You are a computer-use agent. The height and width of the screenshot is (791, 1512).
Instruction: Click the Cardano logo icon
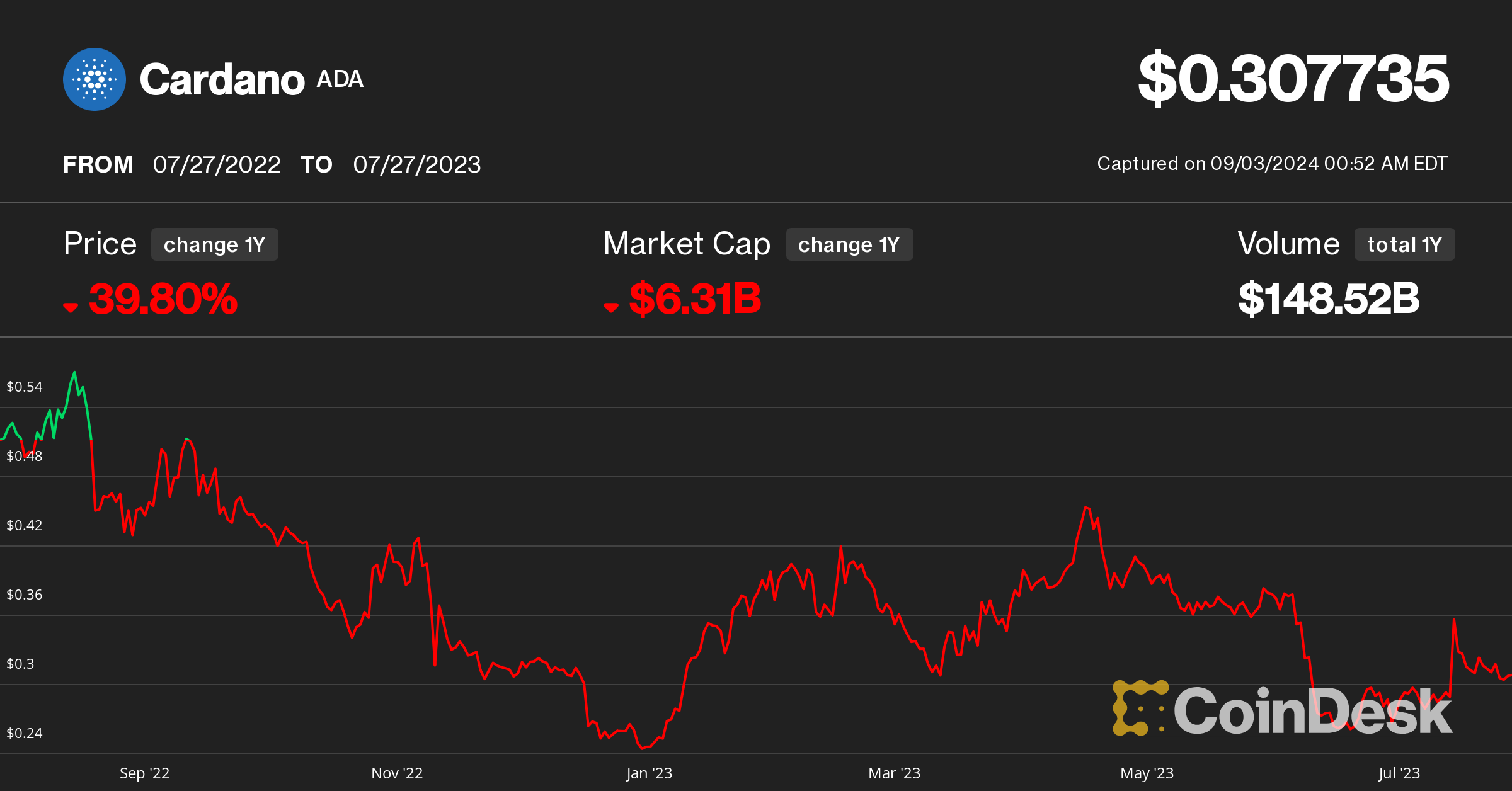click(x=94, y=79)
